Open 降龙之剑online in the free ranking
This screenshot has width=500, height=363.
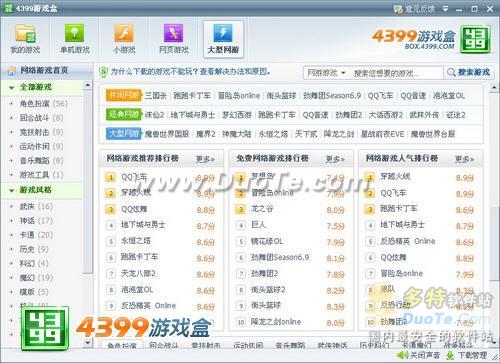(x=276, y=322)
